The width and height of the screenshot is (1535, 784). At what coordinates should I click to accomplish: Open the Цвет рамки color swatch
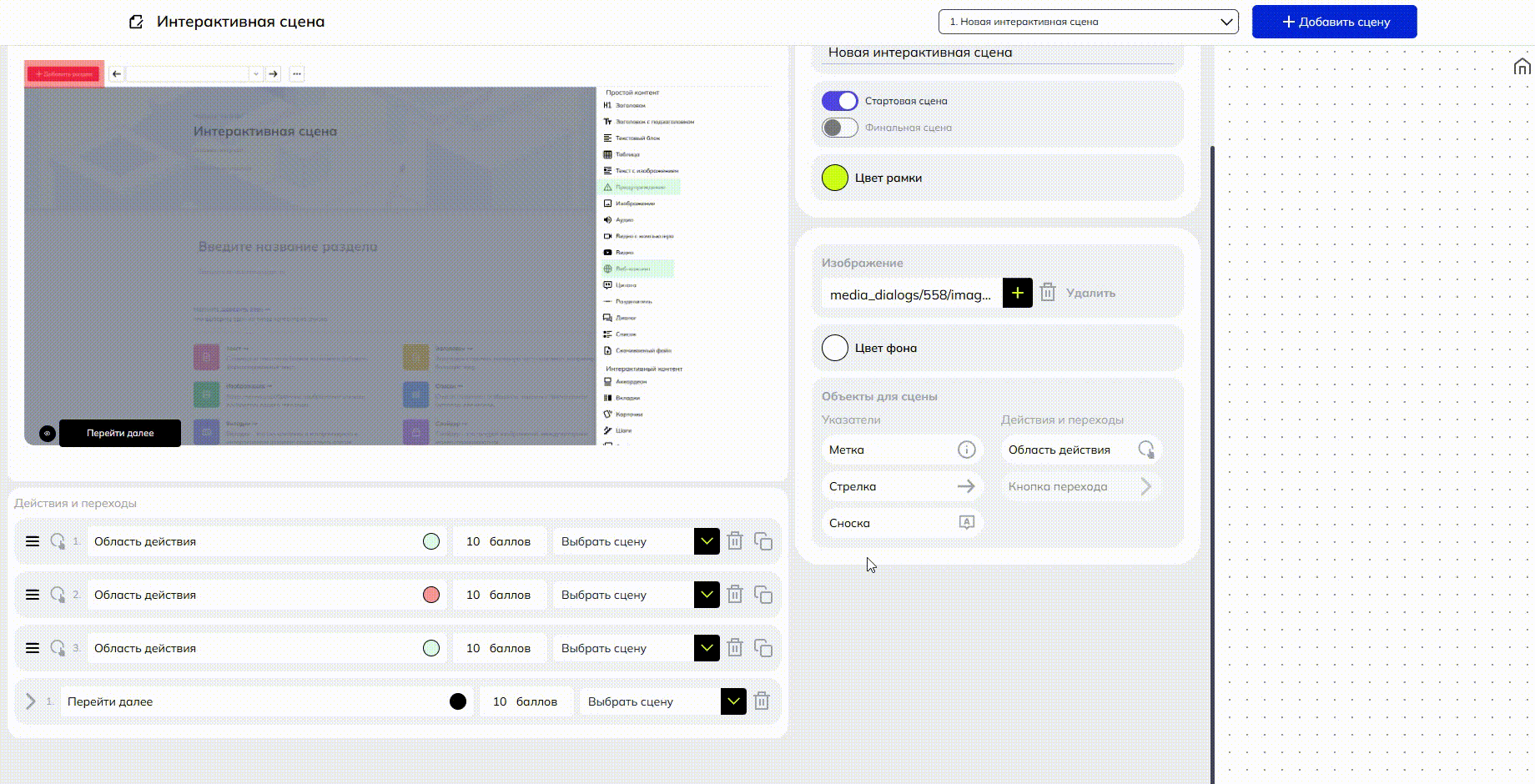[x=835, y=178]
